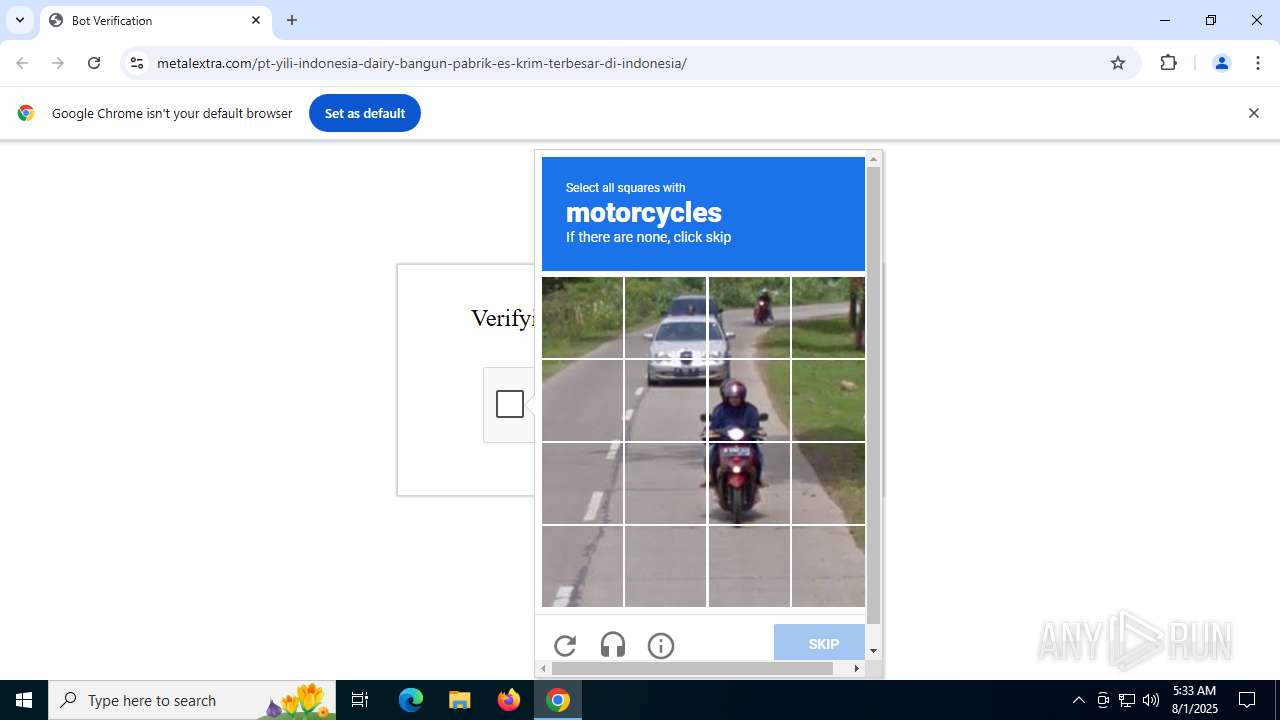Open the volume speaker icon

pyautogui.click(x=1151, y=700)
